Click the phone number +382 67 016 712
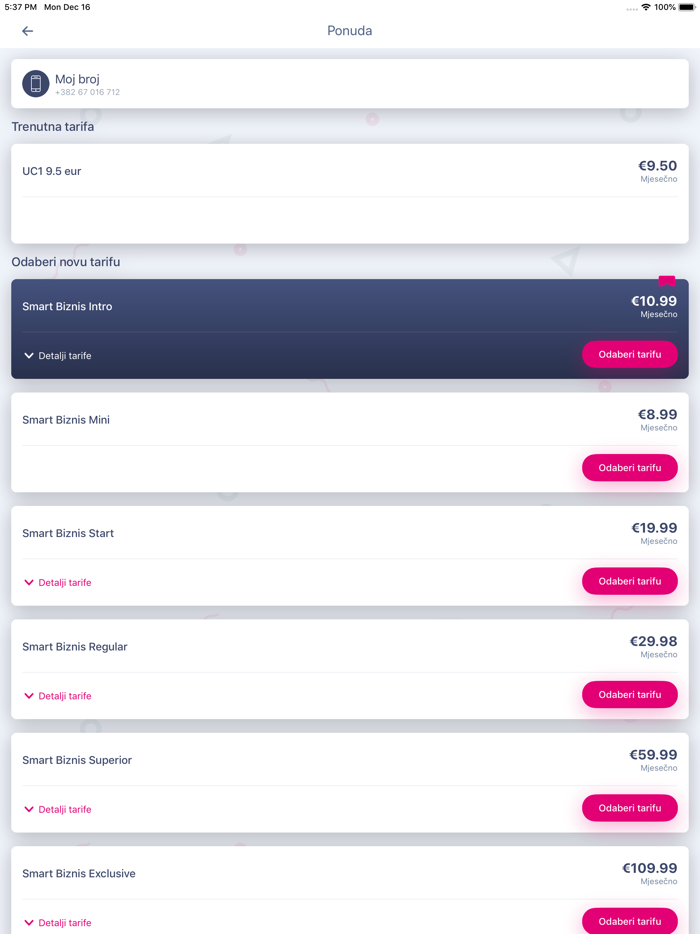The image size is (700, 934). [87, 91]
